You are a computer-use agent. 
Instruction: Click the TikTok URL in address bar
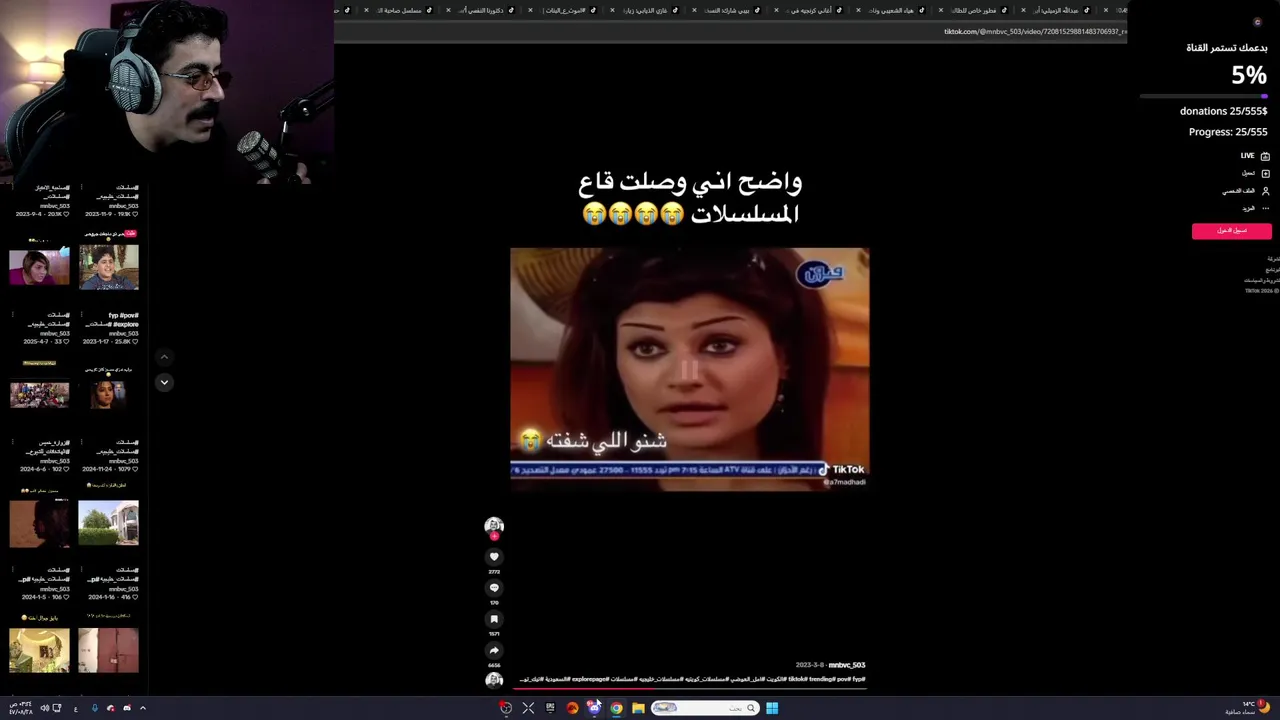tap(1035, 32)
